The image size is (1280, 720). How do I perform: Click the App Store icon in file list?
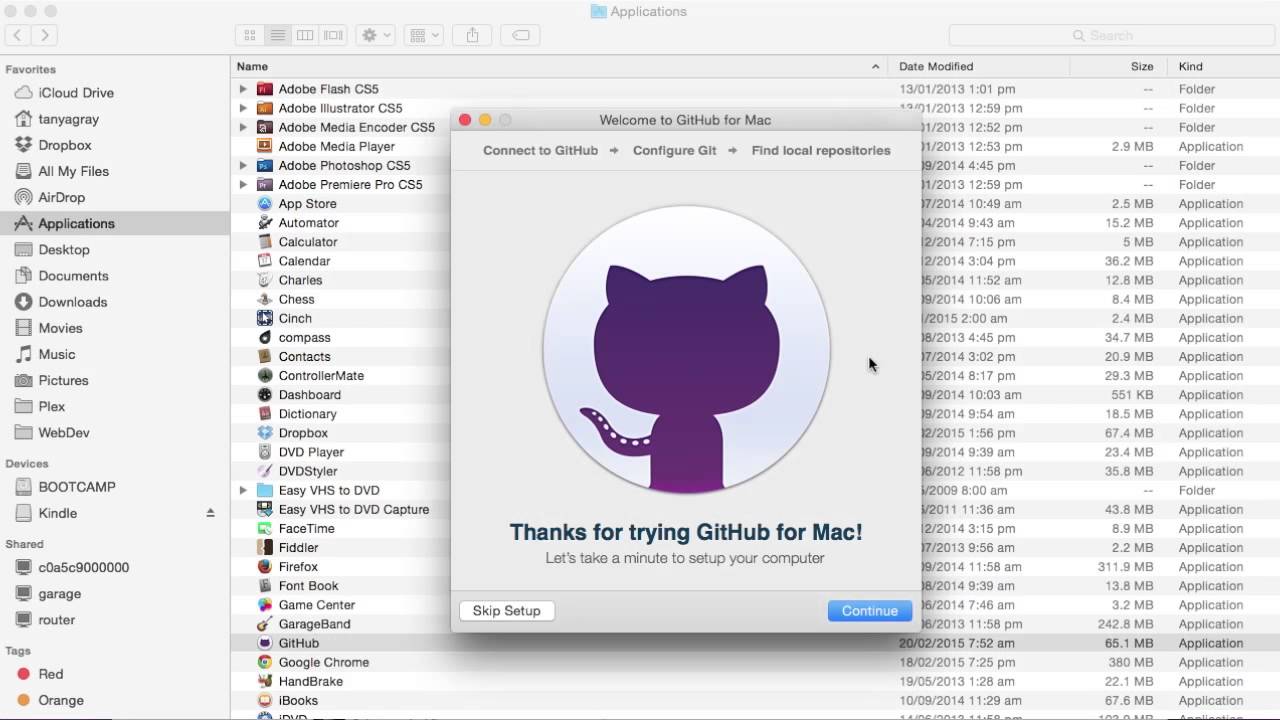265,203
